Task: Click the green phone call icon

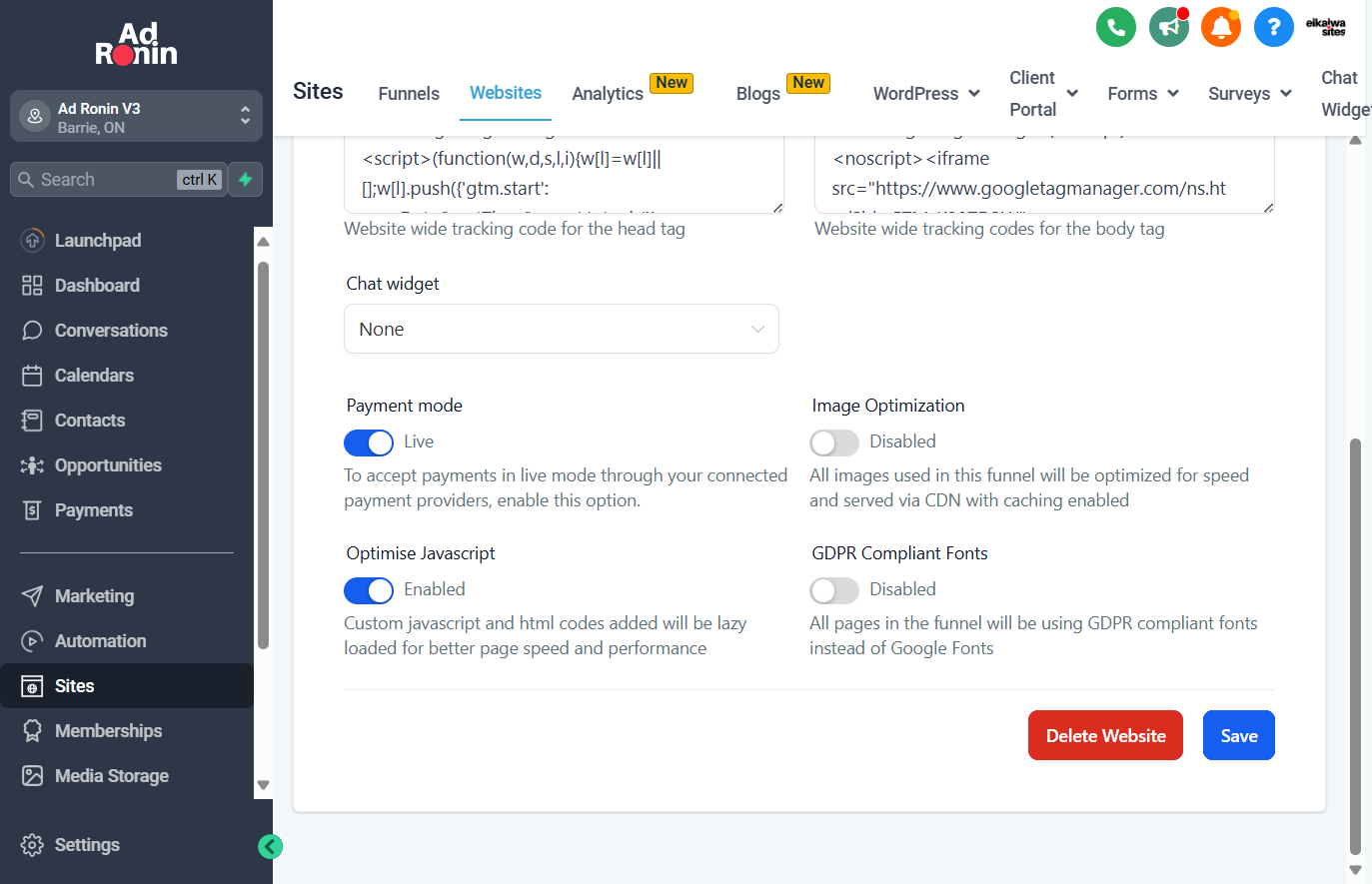Action: (1116, 27)
